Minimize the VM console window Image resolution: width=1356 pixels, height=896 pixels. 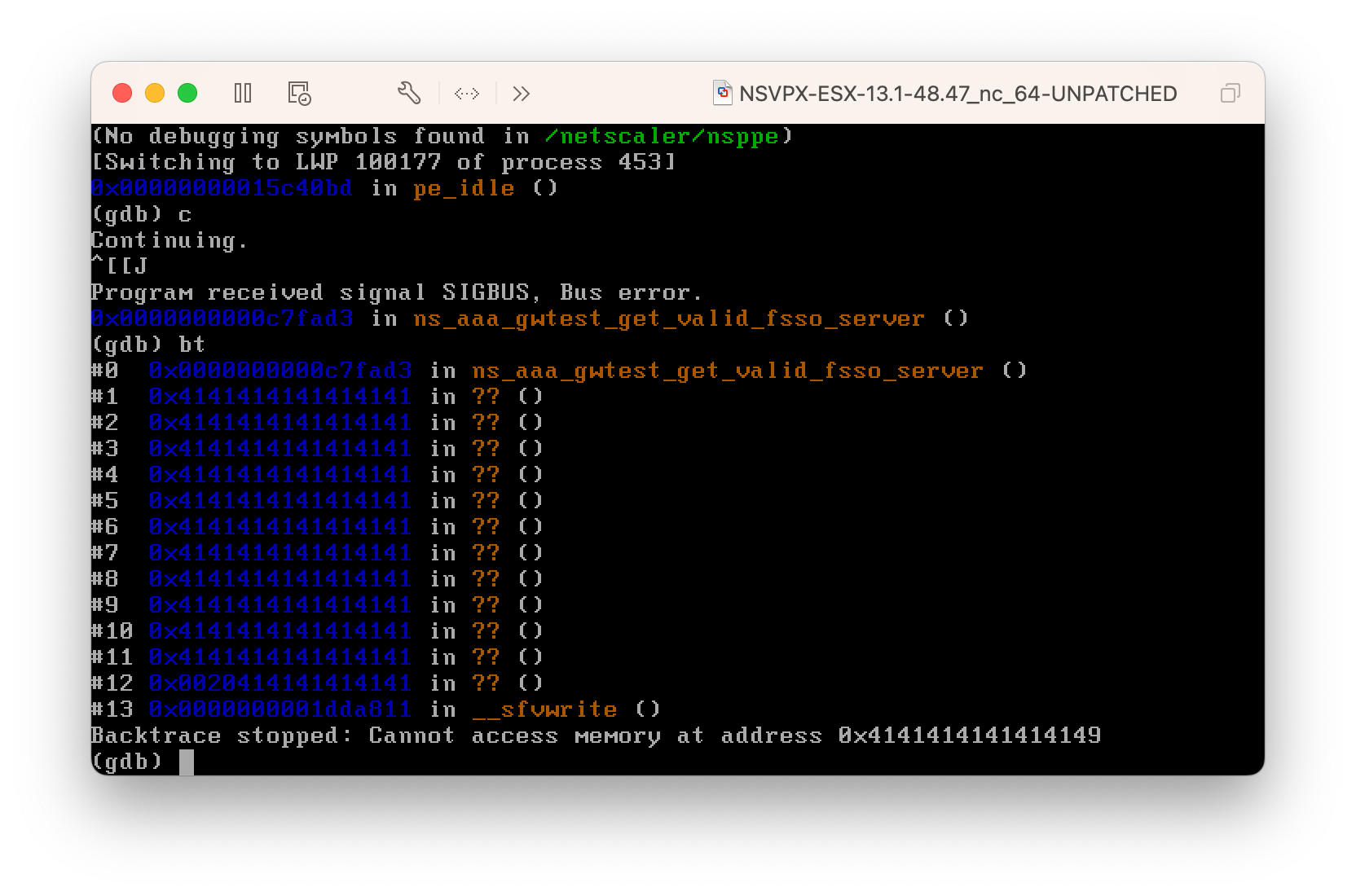(x=155, y=93)
